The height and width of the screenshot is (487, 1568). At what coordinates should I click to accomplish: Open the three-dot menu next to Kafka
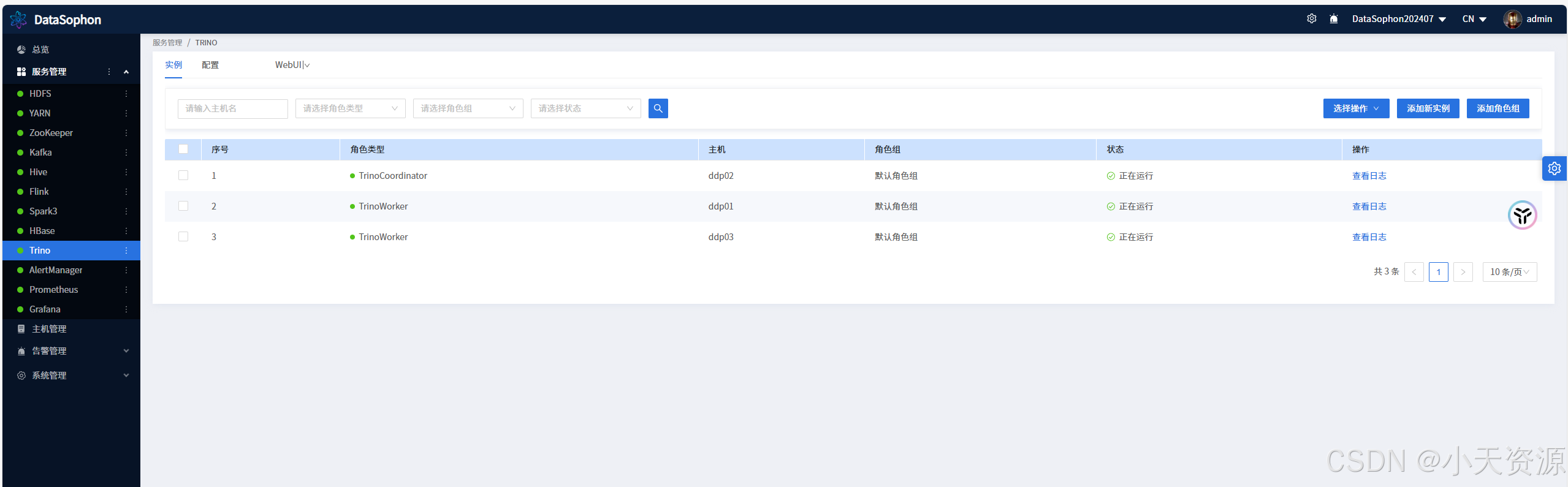[x=126, y=153]
